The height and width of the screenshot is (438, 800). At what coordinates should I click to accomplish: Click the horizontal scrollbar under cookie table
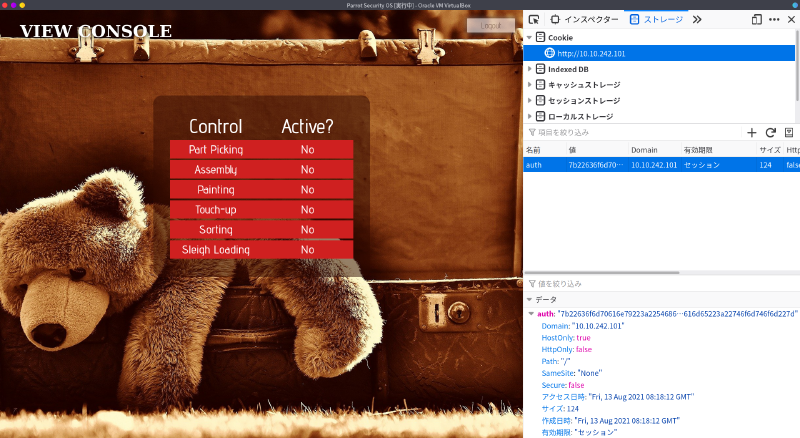coord(602,273)
